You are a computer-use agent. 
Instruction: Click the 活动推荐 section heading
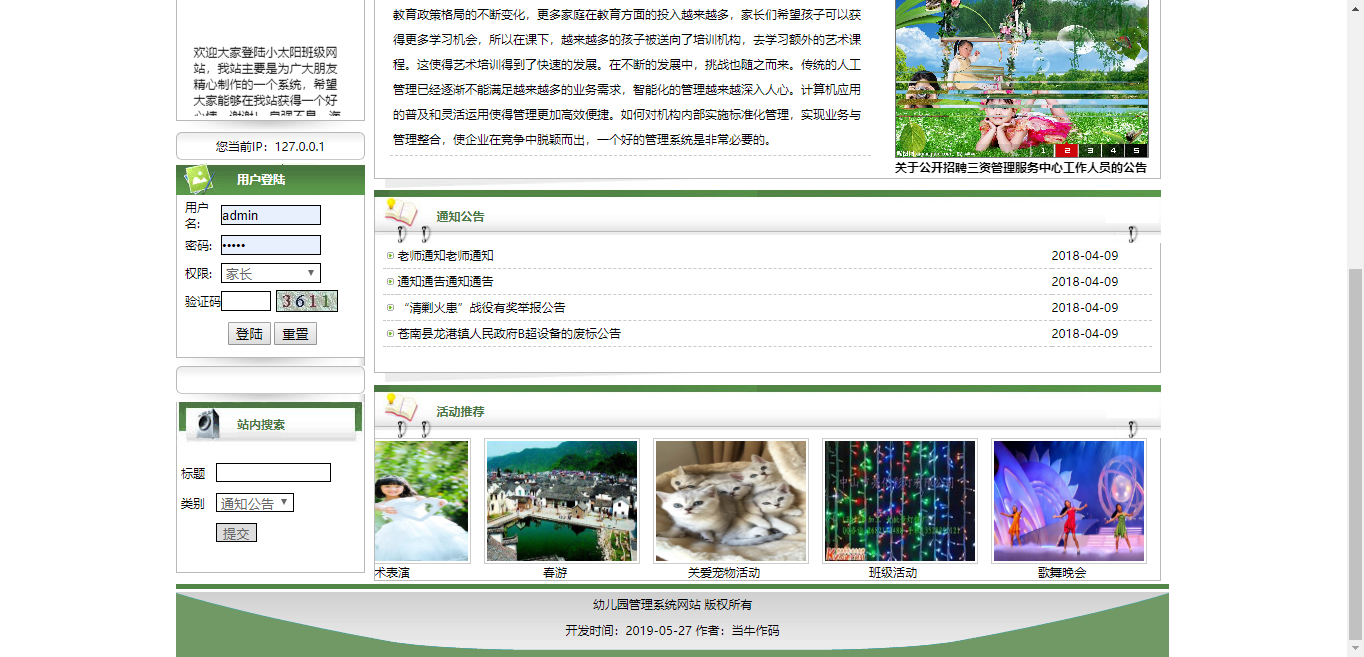[460, 412]
